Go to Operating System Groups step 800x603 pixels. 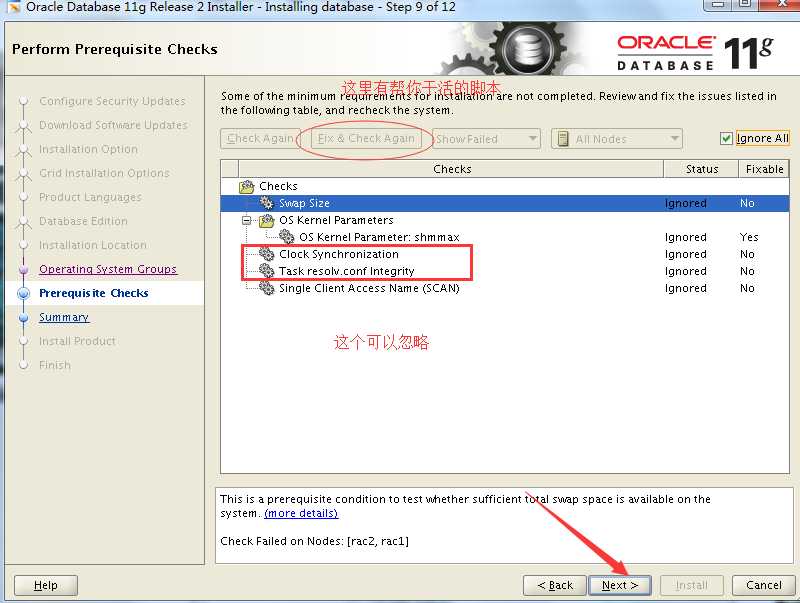pyautogui.click(x=108, y=269)
